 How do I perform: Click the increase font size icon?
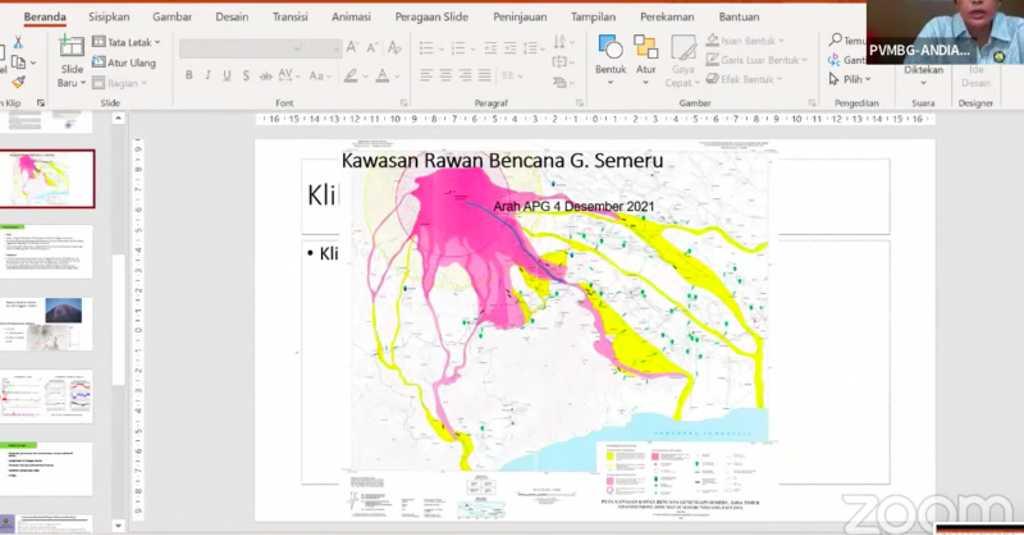coord(352,48)
